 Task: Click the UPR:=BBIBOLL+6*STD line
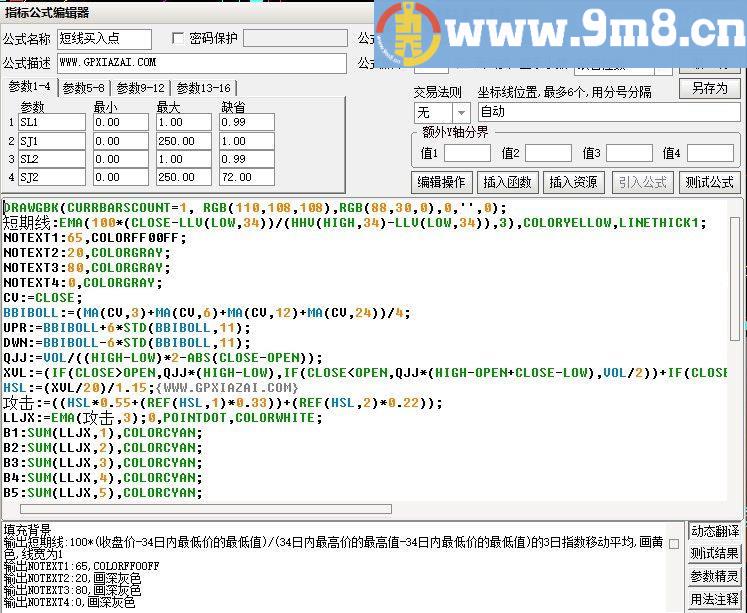[127, 328]
